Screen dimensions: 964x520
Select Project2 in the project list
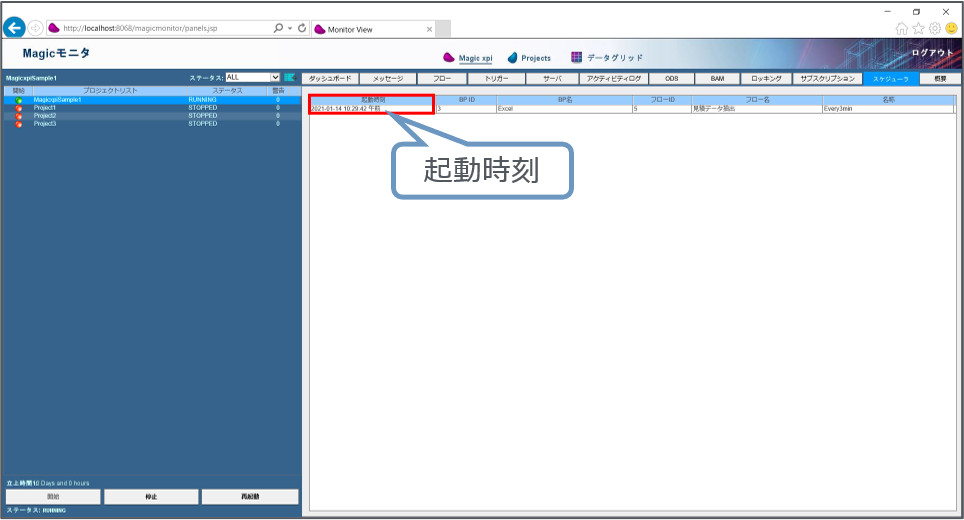[x=46, y=116]
